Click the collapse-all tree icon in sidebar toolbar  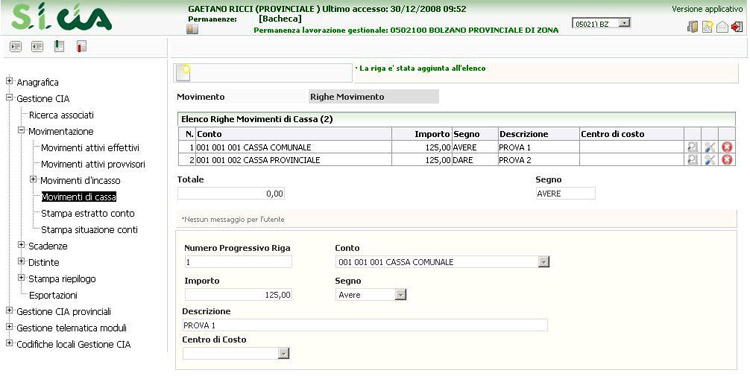[x=37, y=46]
